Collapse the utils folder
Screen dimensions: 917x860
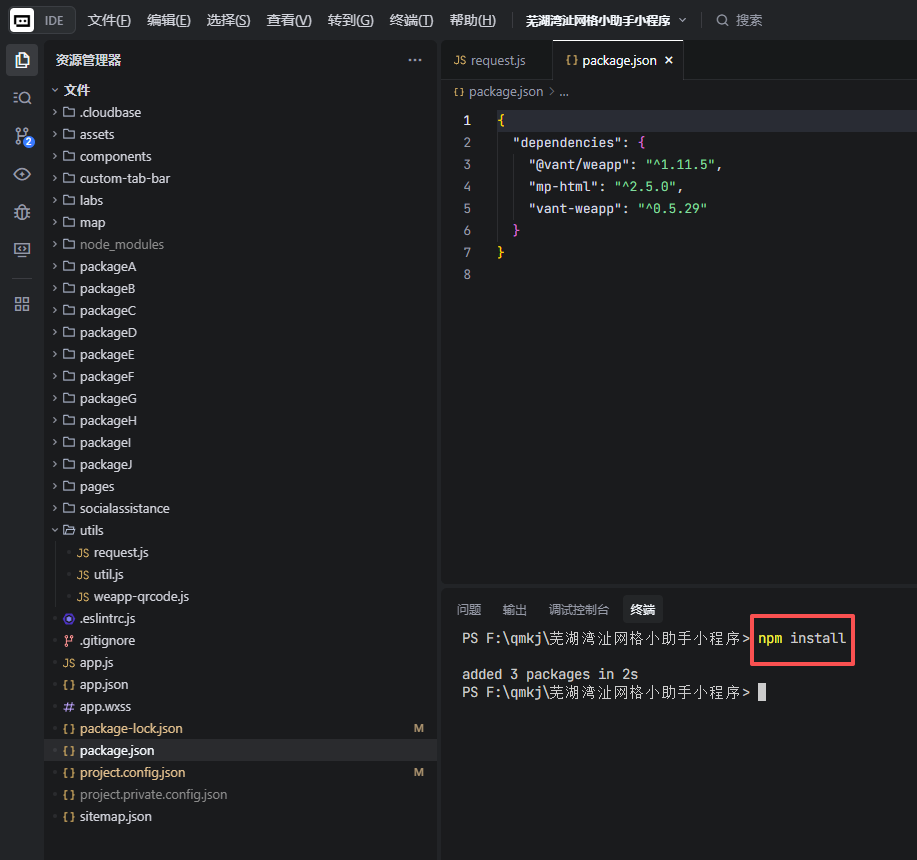[91, 530]
